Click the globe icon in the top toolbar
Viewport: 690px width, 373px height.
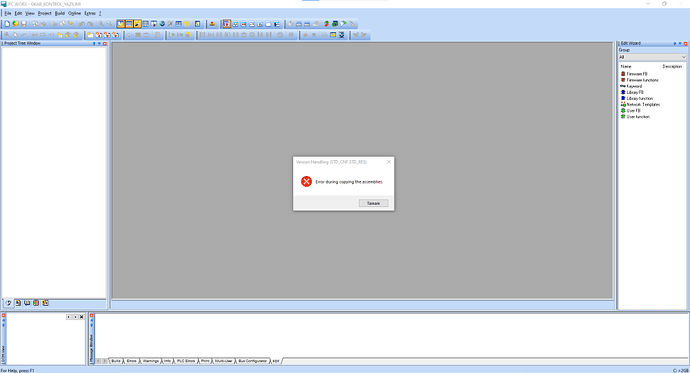pyautogui.click(x=162, y=24)
